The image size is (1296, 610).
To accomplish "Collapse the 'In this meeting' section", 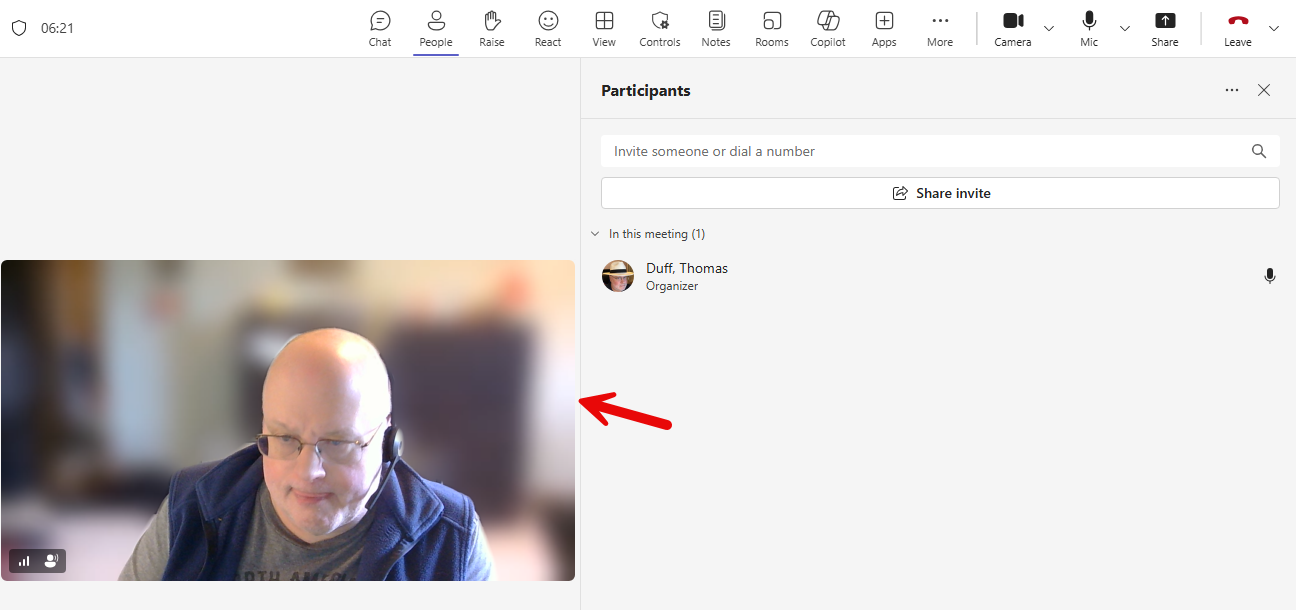I will pyautogui.click(x=595, y=234).
